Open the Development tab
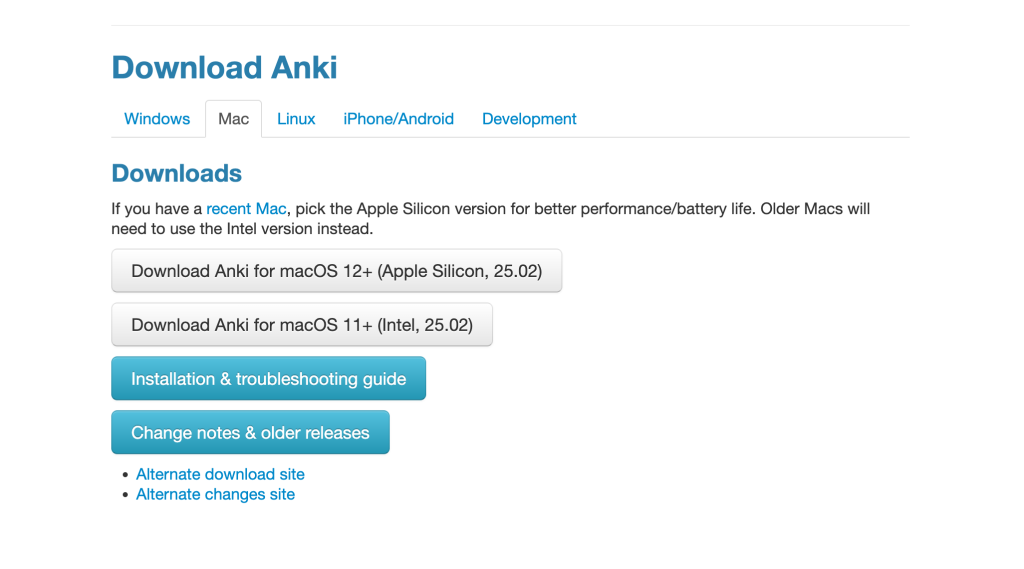This screenshot has width=1024, height=569. (529, 119)
